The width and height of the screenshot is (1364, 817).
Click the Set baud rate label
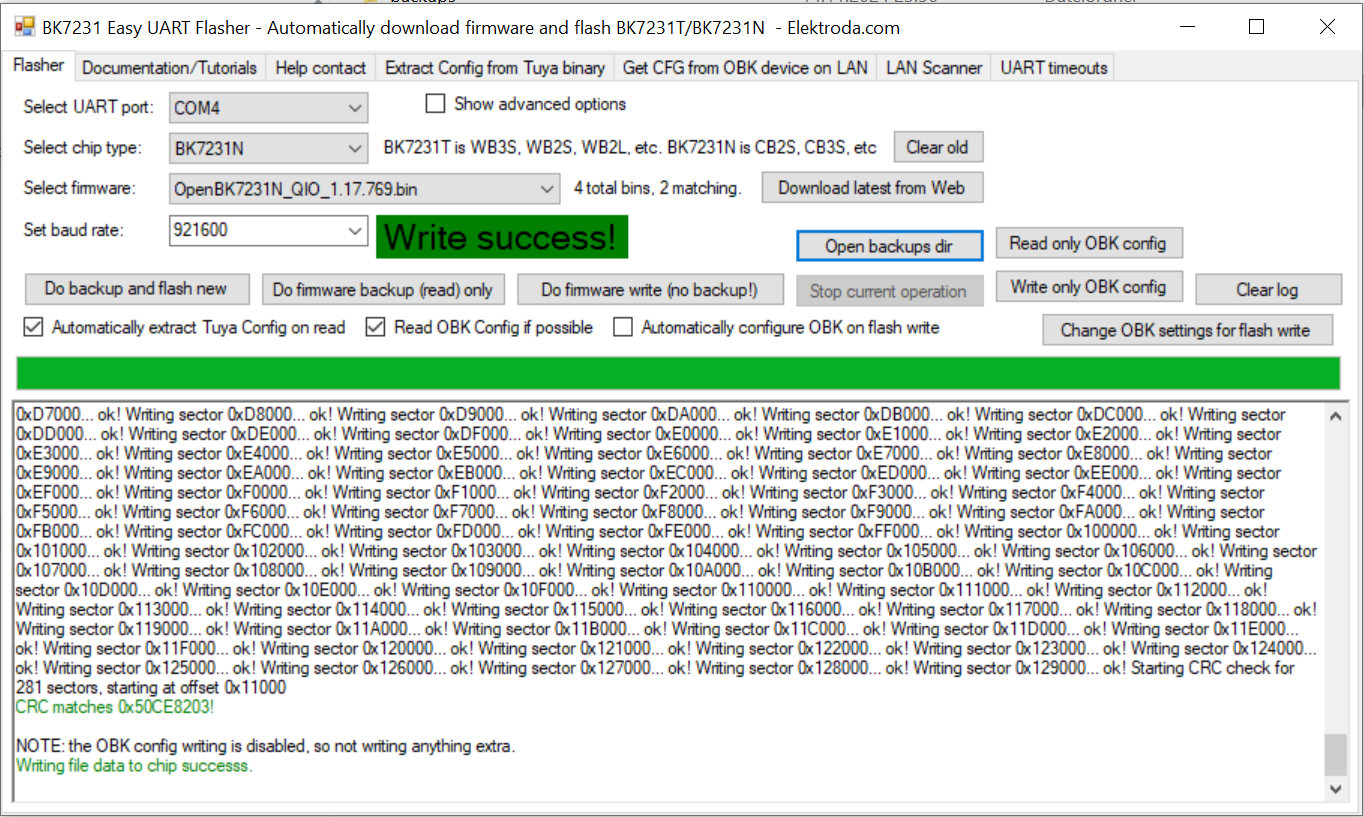(x=74, y=230)
